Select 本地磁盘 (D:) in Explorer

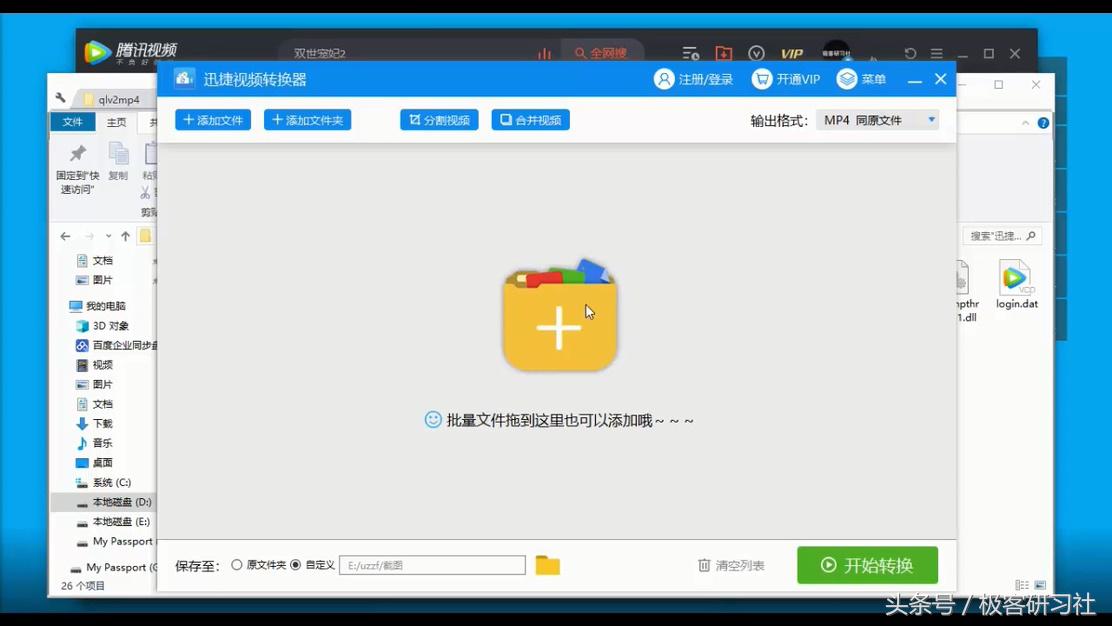(104, 502)
